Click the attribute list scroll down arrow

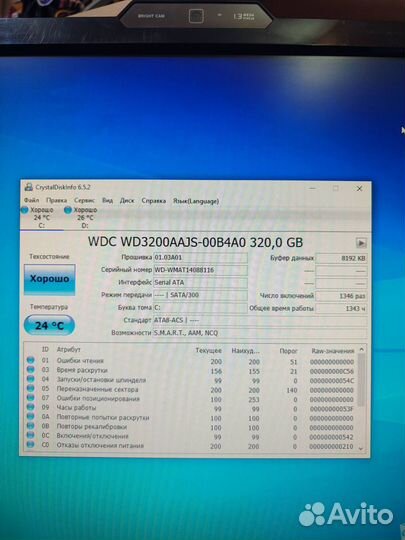[361, 448]
